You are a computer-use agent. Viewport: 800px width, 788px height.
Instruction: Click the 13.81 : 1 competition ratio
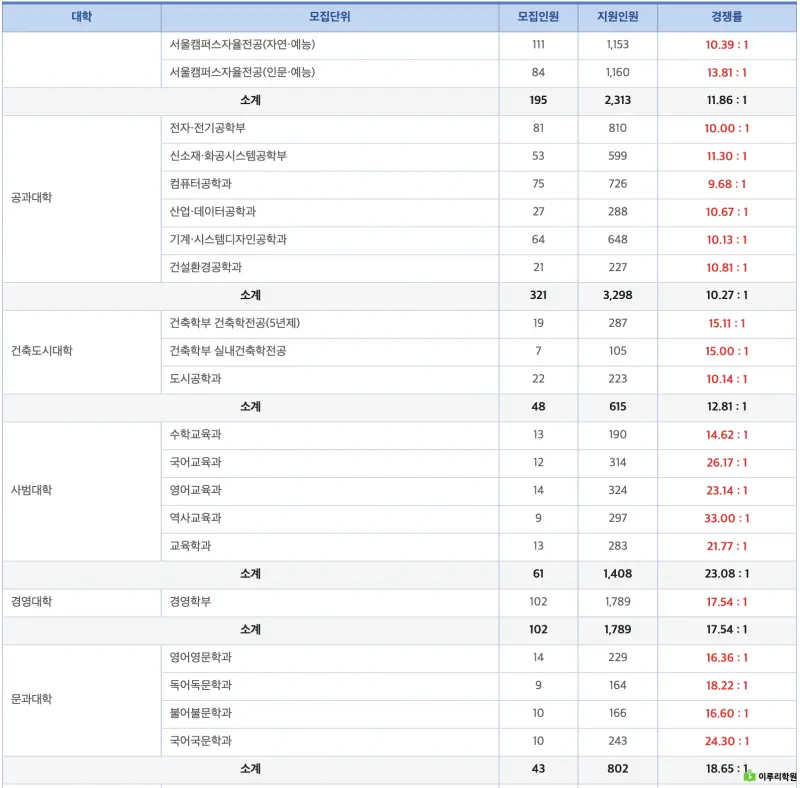point(727,73)
